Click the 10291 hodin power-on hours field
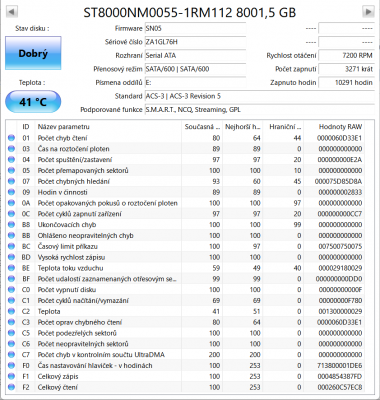Viewport: 380px width, 400px height. pos(346,83)
